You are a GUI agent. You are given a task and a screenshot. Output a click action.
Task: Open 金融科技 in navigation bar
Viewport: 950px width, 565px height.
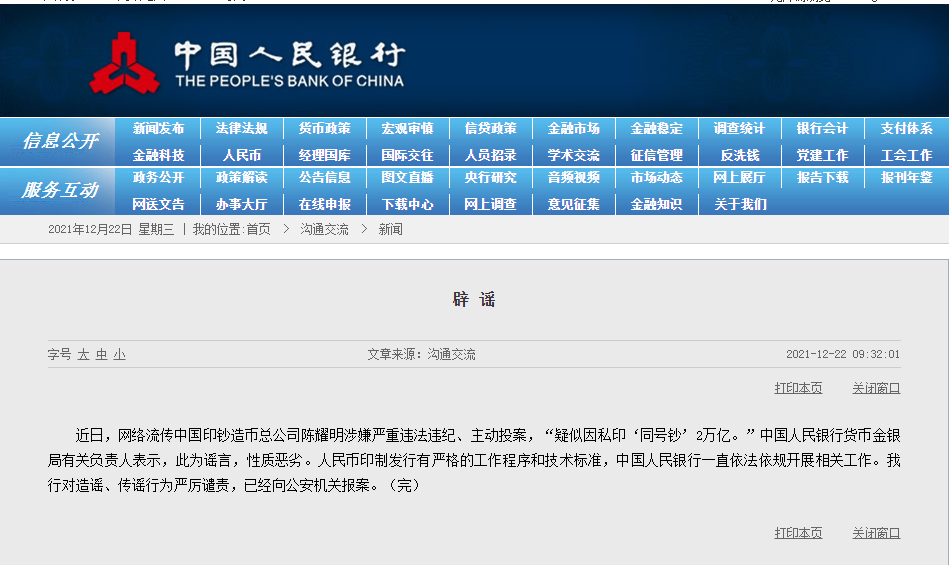tap(158, 155)
